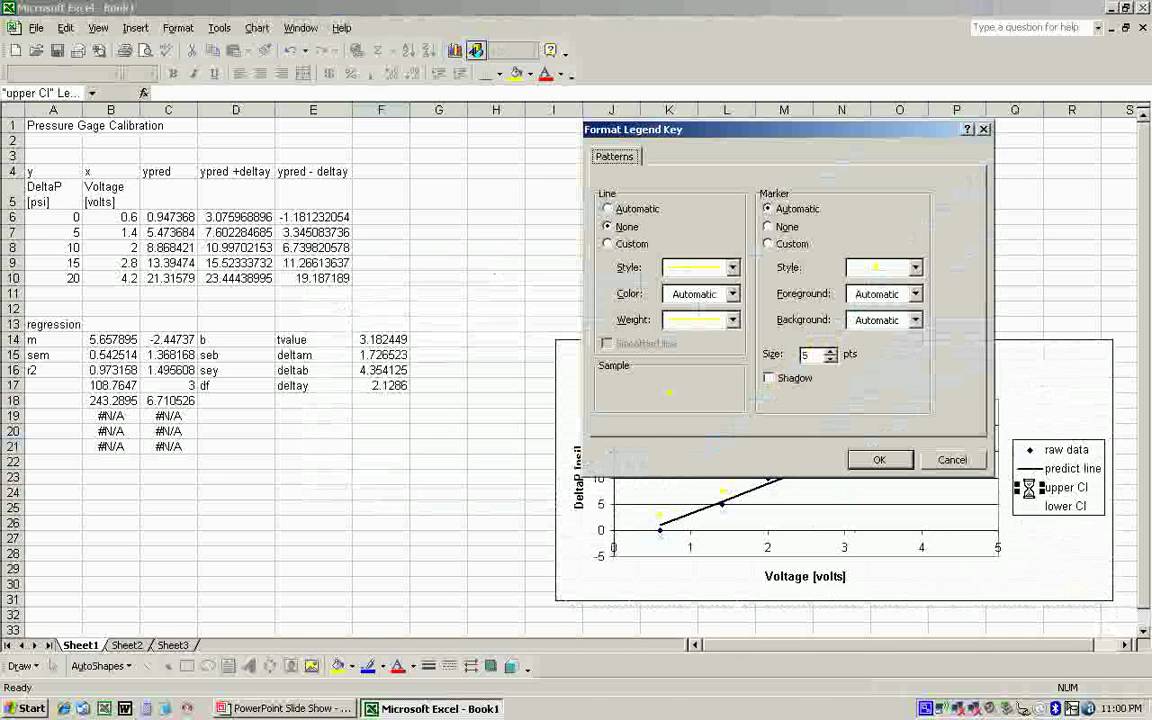
Task: Click the New workbook icon
Action: coord(15,51)
